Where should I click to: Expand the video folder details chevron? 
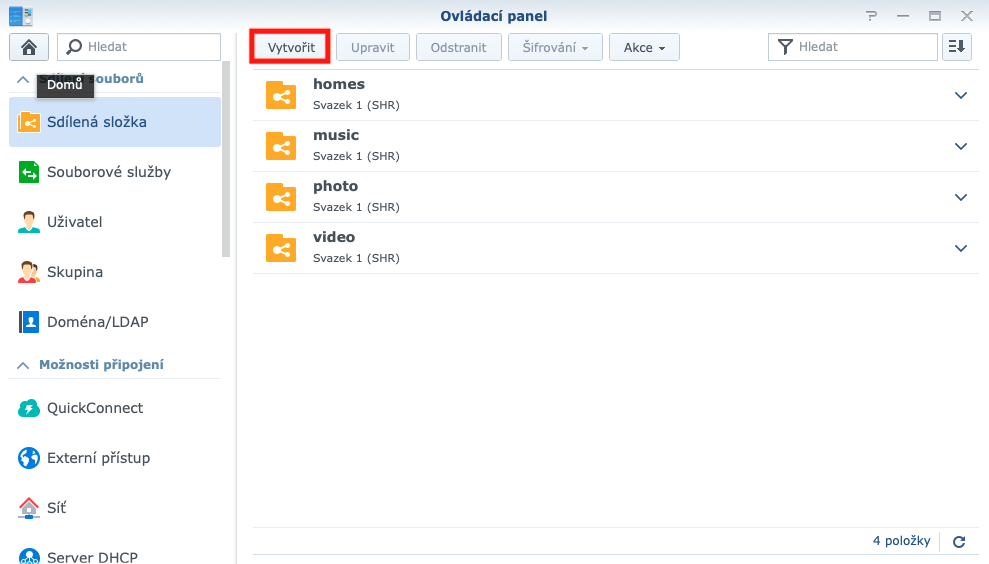click(x=961, y=249)
